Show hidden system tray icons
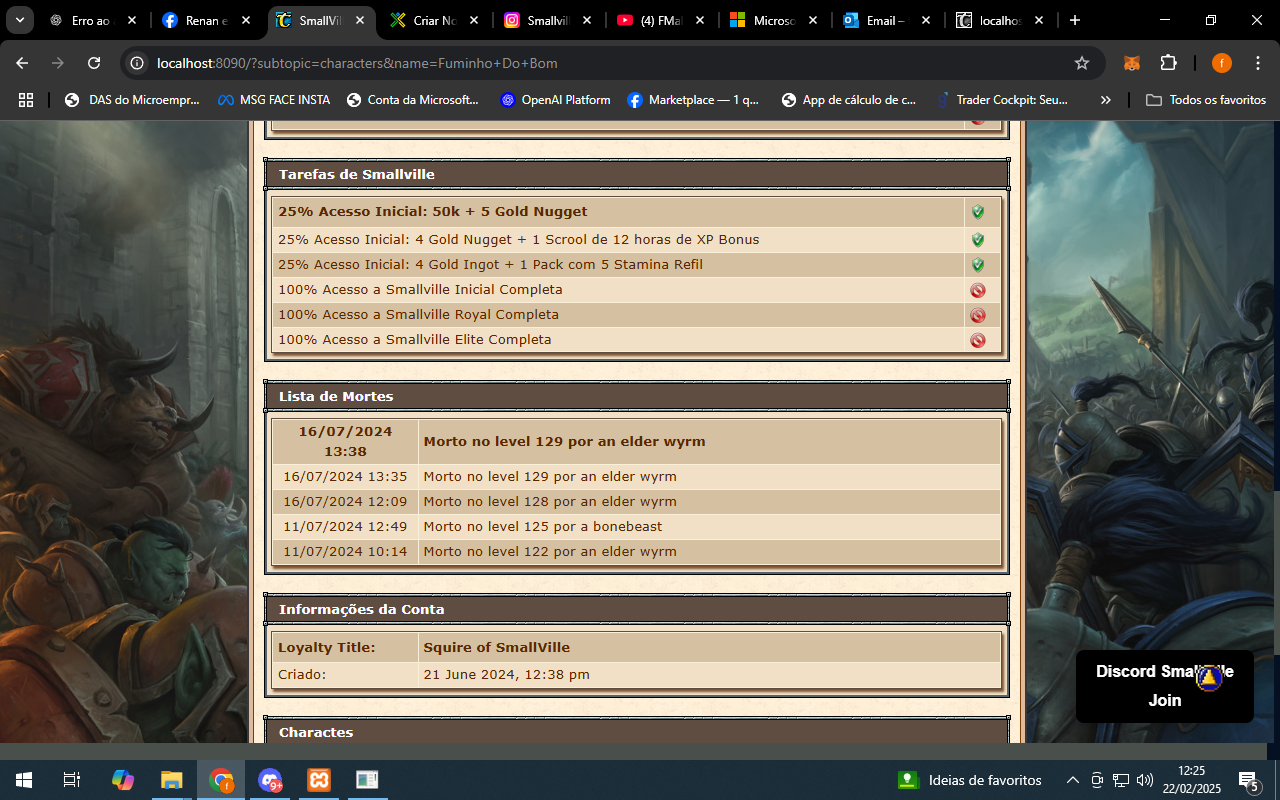This screenshot has height=800, width=1280. click(x=1072, y=780)
